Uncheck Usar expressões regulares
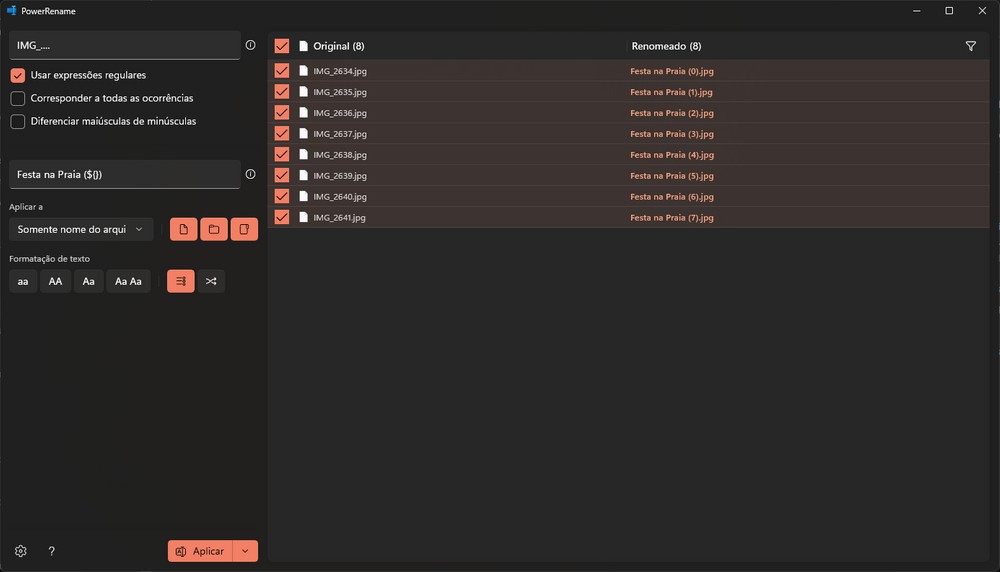The width and height of the screenshot is (1000, 572). click(x=18, y=75)
